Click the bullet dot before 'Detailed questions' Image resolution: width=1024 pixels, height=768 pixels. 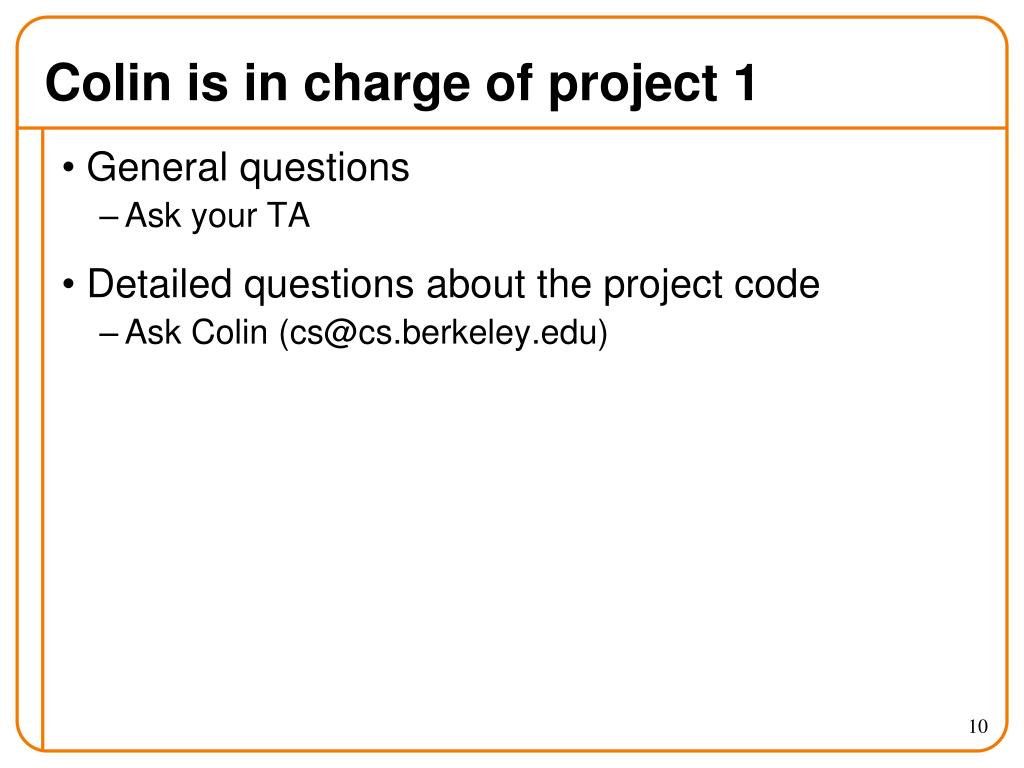(x=69, y=285)
